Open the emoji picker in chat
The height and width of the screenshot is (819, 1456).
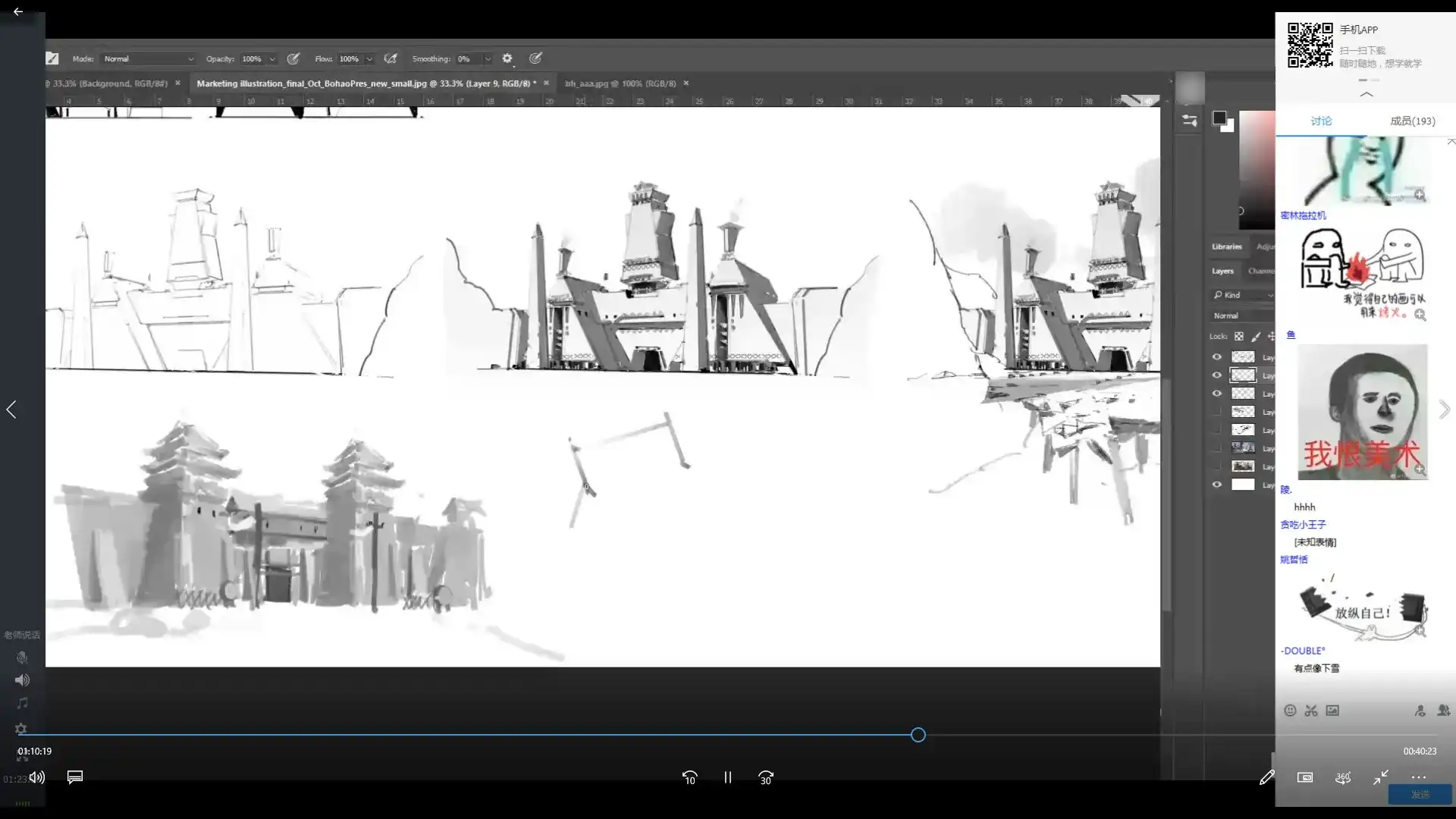click(x=1289, y=711)
